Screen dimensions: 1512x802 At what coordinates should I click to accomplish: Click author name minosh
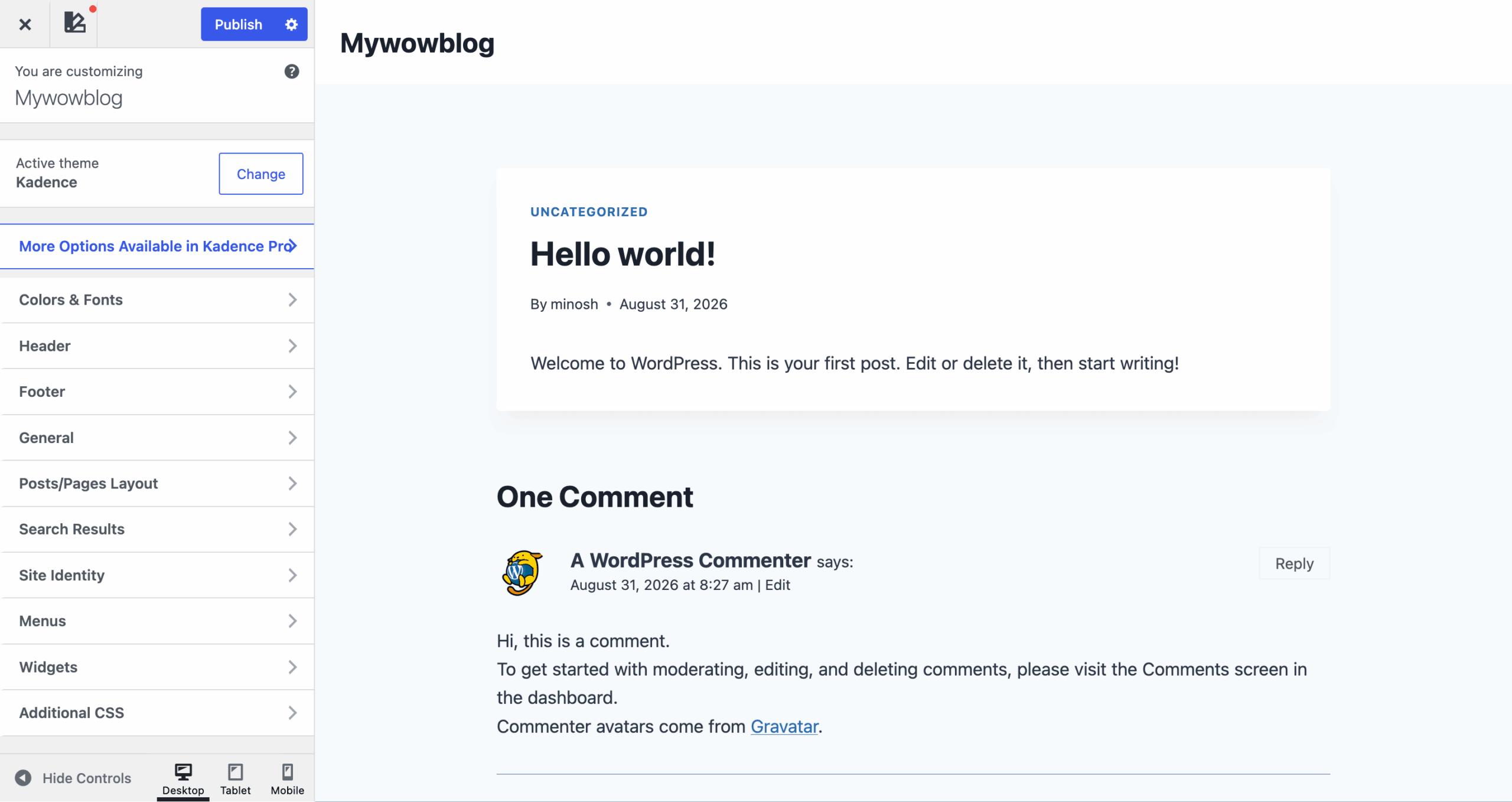[x=574, y=304]
